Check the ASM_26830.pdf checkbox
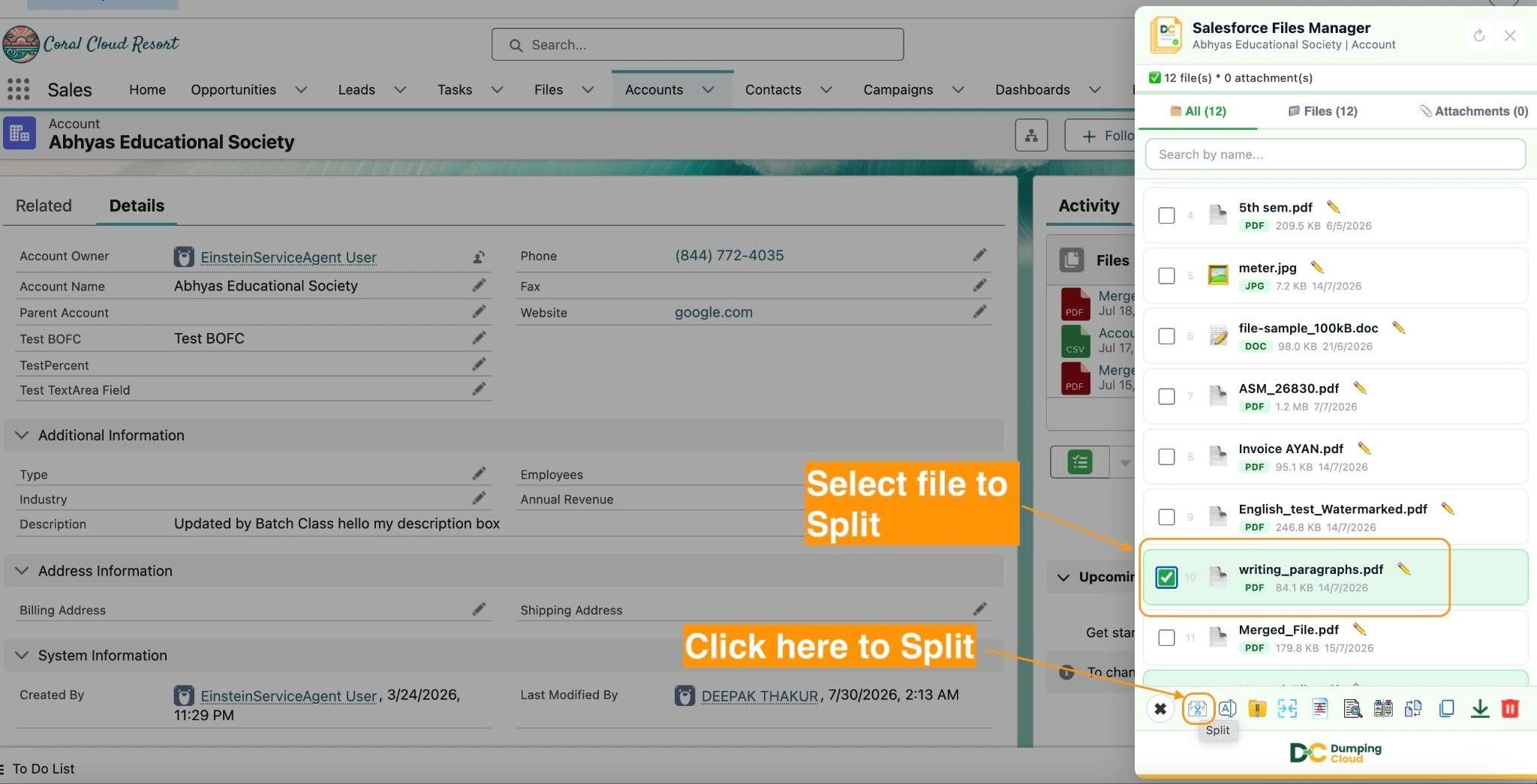This screenshot has height=784, width=1537. click(x=1166, y=396)
